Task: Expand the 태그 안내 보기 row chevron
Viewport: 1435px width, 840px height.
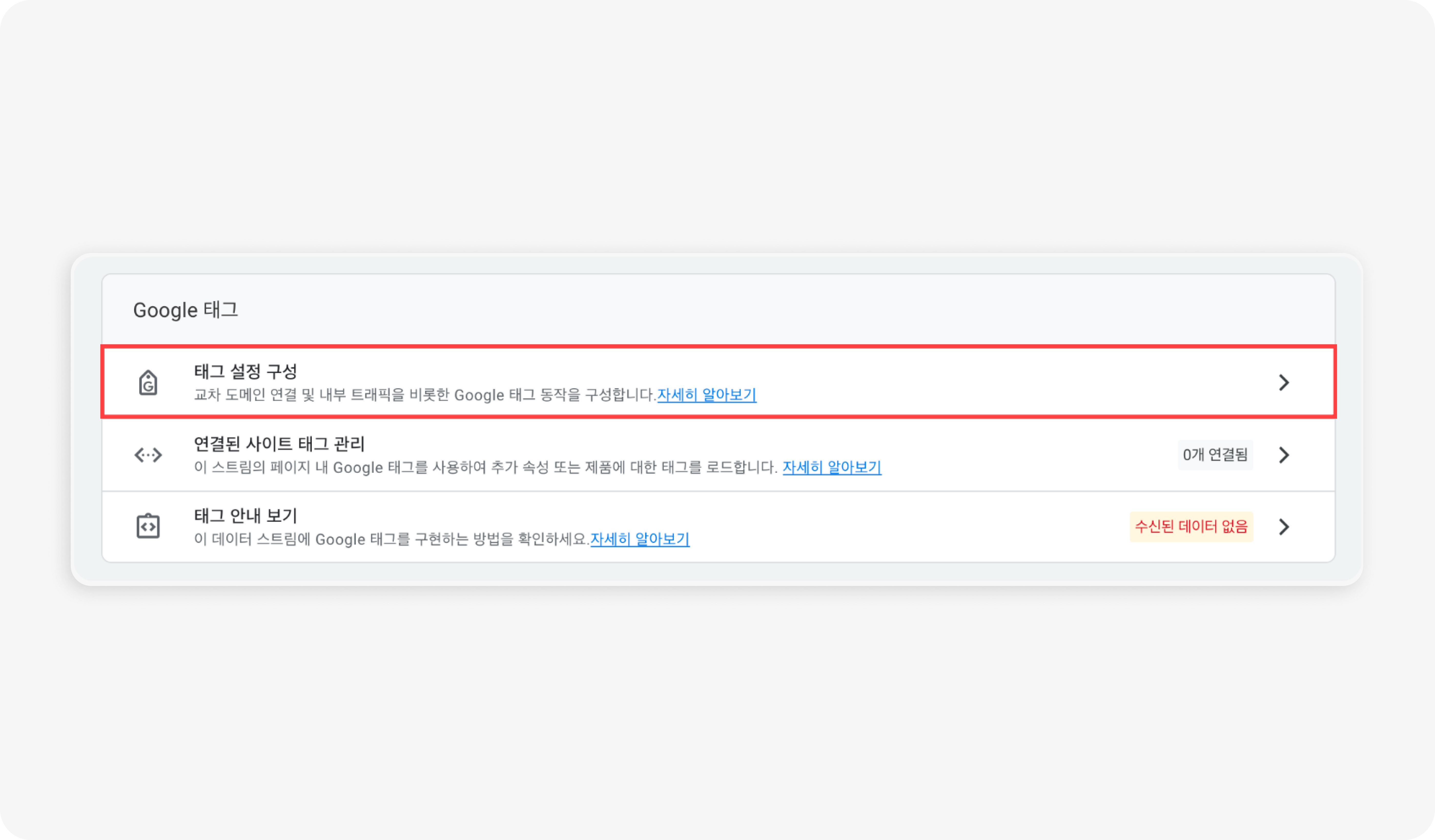Action: 1284,527
